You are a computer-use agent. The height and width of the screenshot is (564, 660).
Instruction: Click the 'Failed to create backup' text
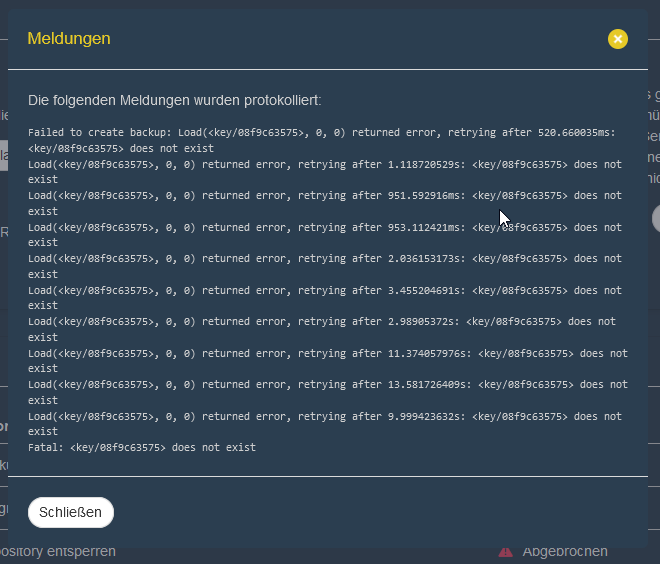(100, 133)
